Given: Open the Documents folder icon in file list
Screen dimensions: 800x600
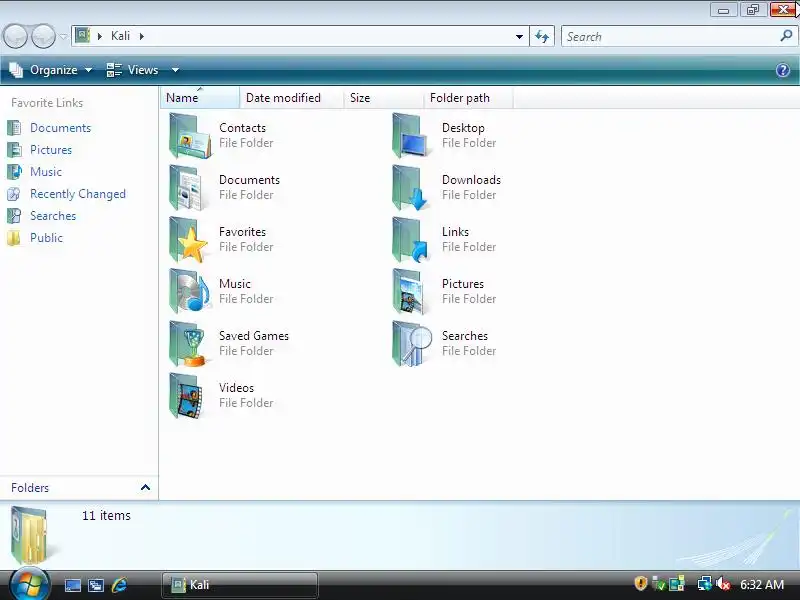Looking at the screenshot, I should [189, 188].
